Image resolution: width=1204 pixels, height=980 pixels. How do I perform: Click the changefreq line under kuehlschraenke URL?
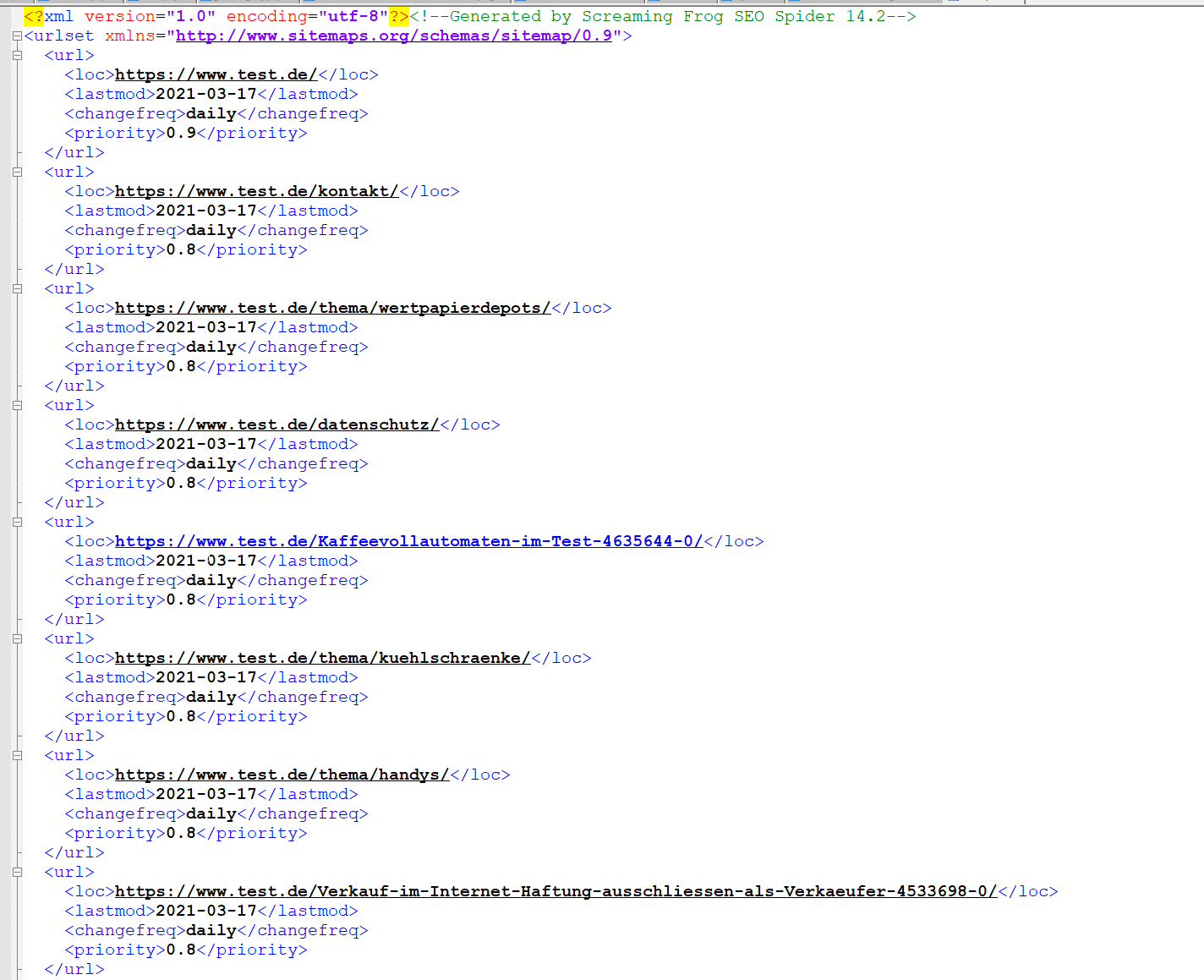(216, 697)
